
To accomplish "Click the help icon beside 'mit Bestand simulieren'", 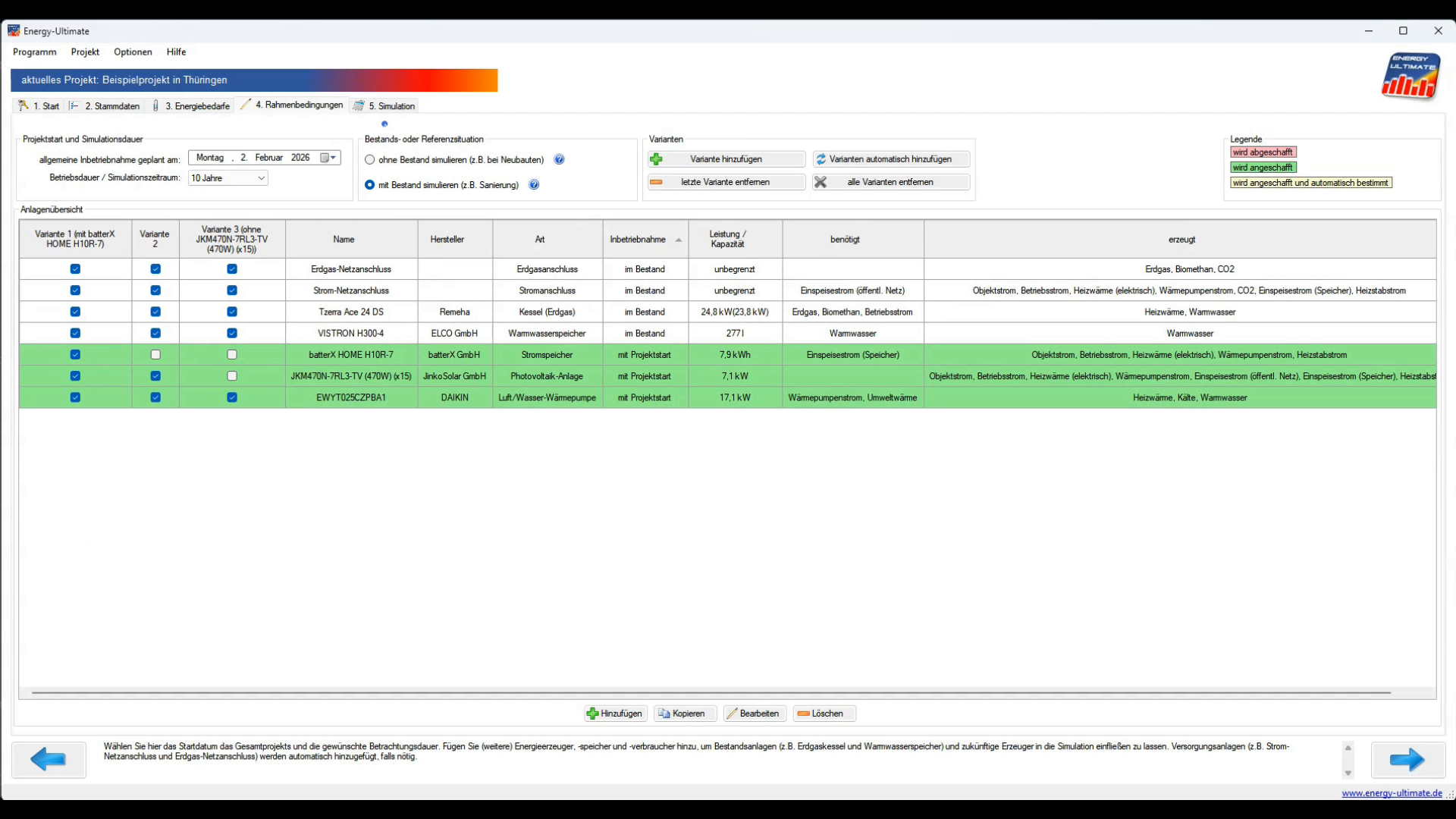I will pos(534,185).
